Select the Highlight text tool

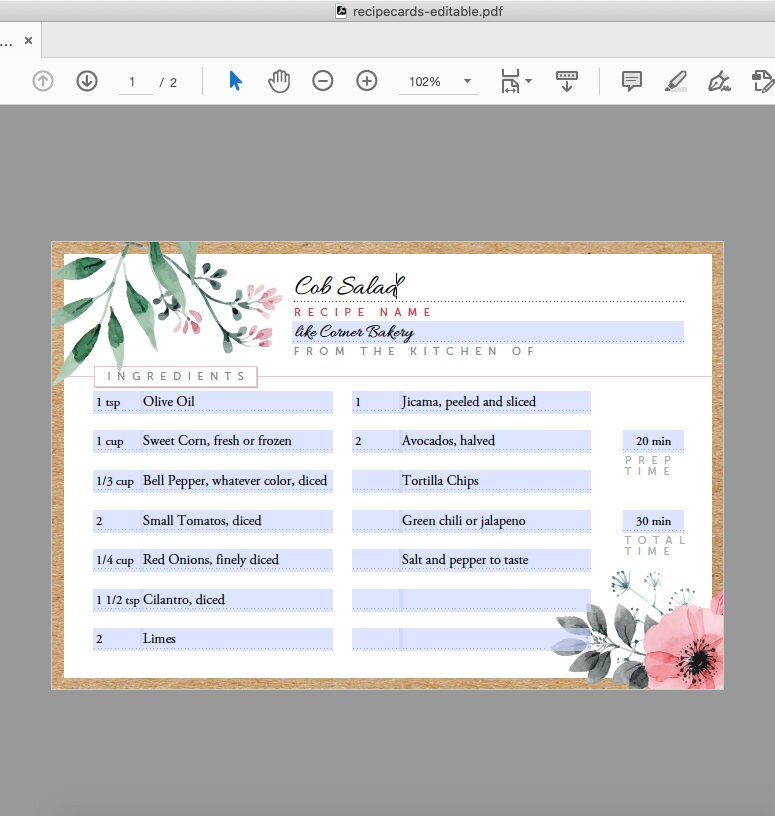pyautogui.click(x=676, y=81)
